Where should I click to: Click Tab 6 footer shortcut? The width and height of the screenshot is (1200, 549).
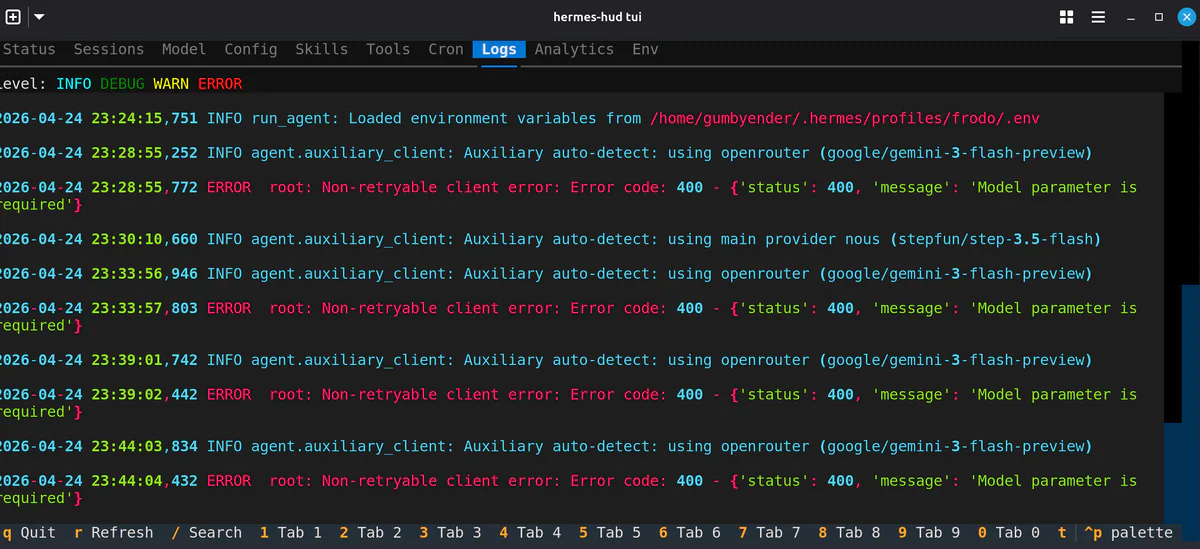[x=690, y=533]
